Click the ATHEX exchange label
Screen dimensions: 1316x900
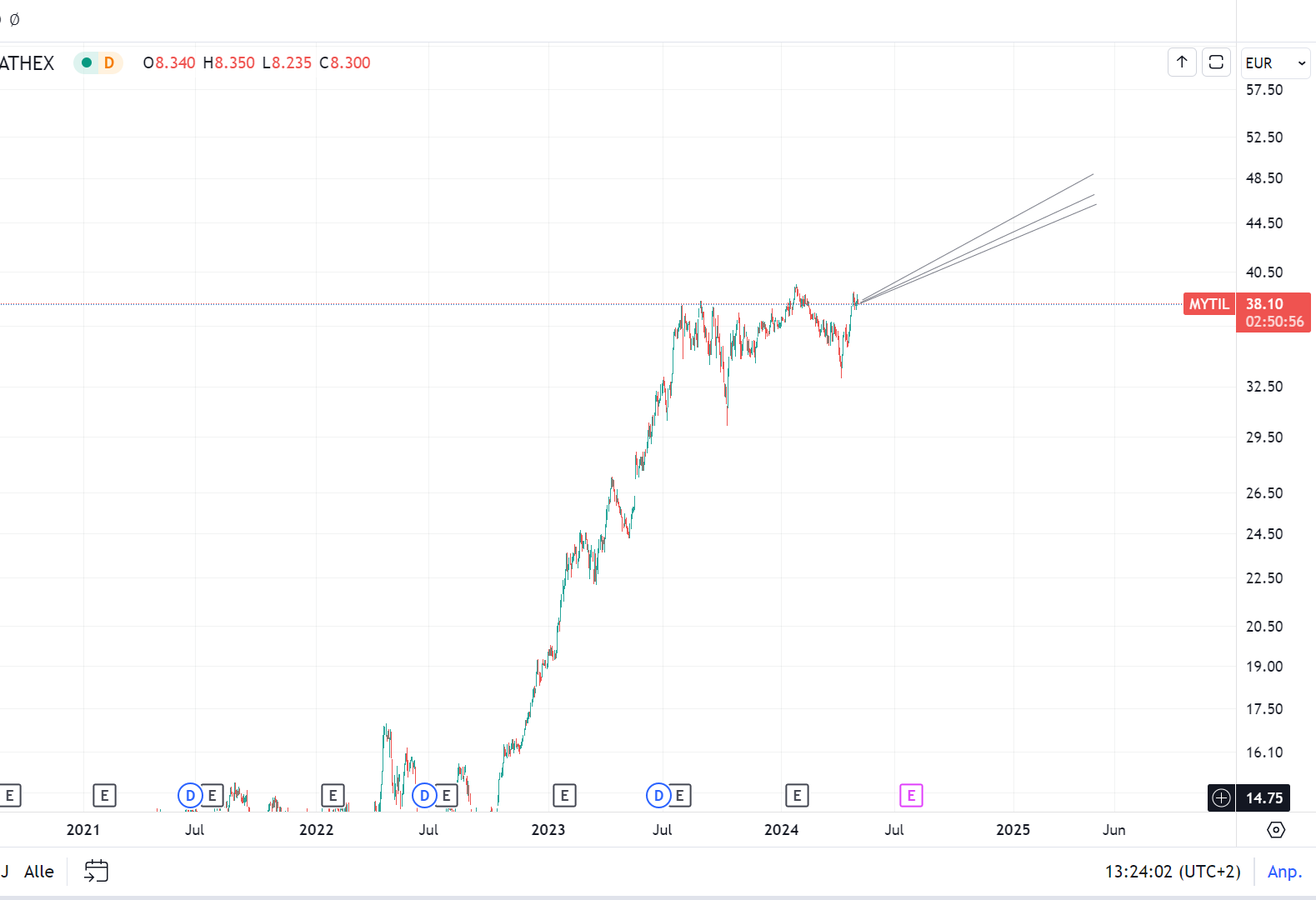pos(27,63)
